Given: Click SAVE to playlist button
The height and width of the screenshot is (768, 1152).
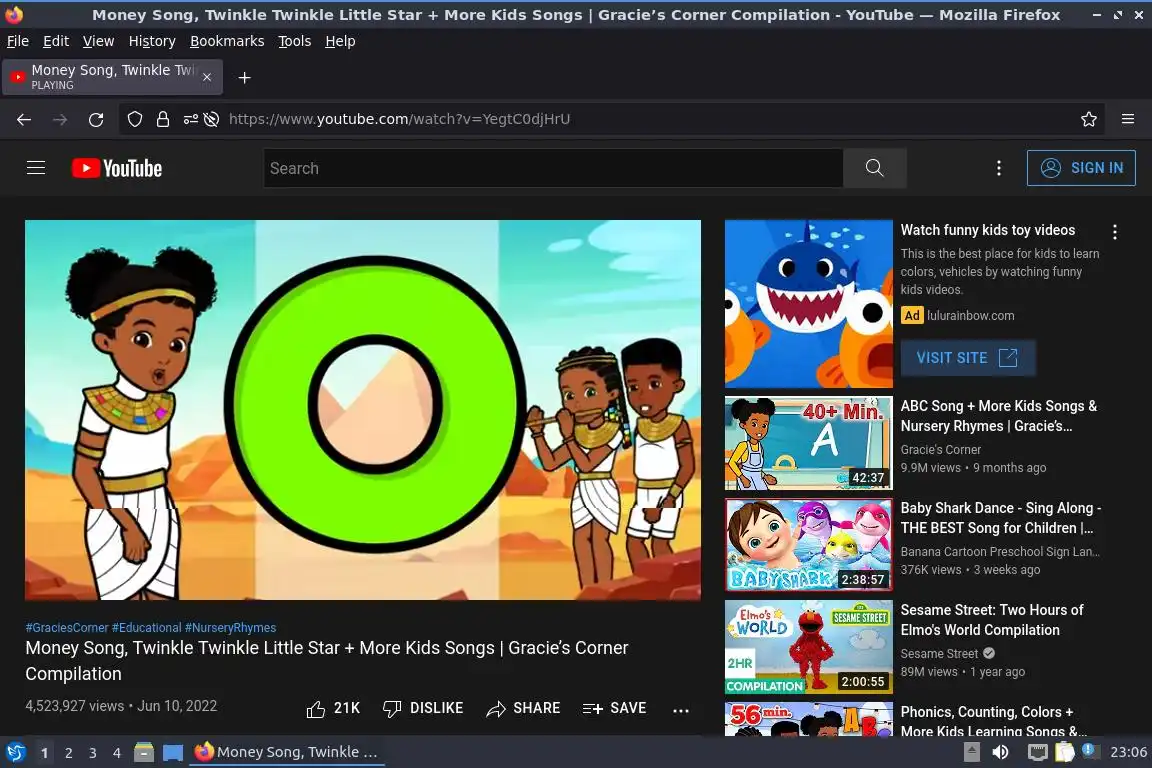Looking at the screenshot, I should tap(614, 708).
